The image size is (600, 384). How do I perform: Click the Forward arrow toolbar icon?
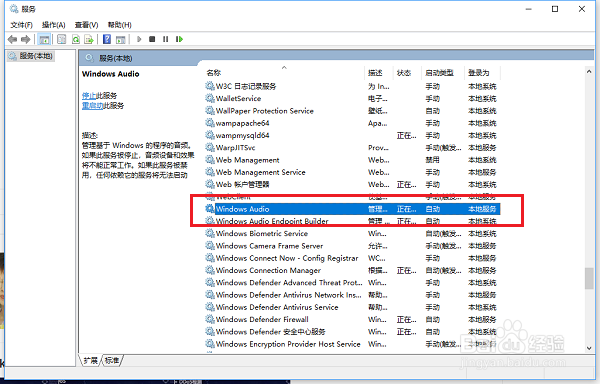tap(26, 39)
